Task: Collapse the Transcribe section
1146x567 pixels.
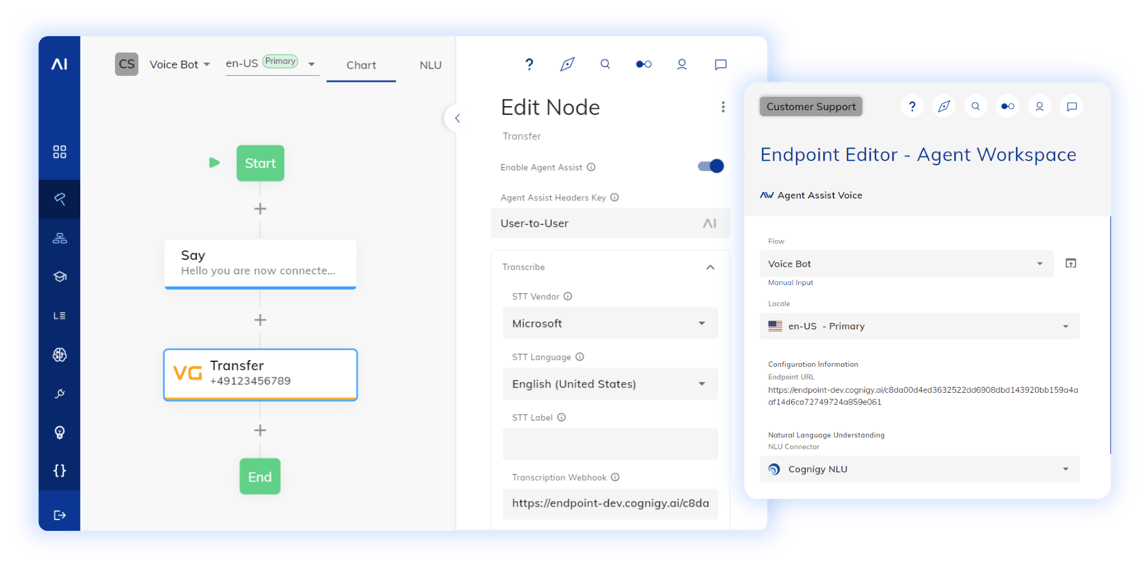Action: click(710, 267)
